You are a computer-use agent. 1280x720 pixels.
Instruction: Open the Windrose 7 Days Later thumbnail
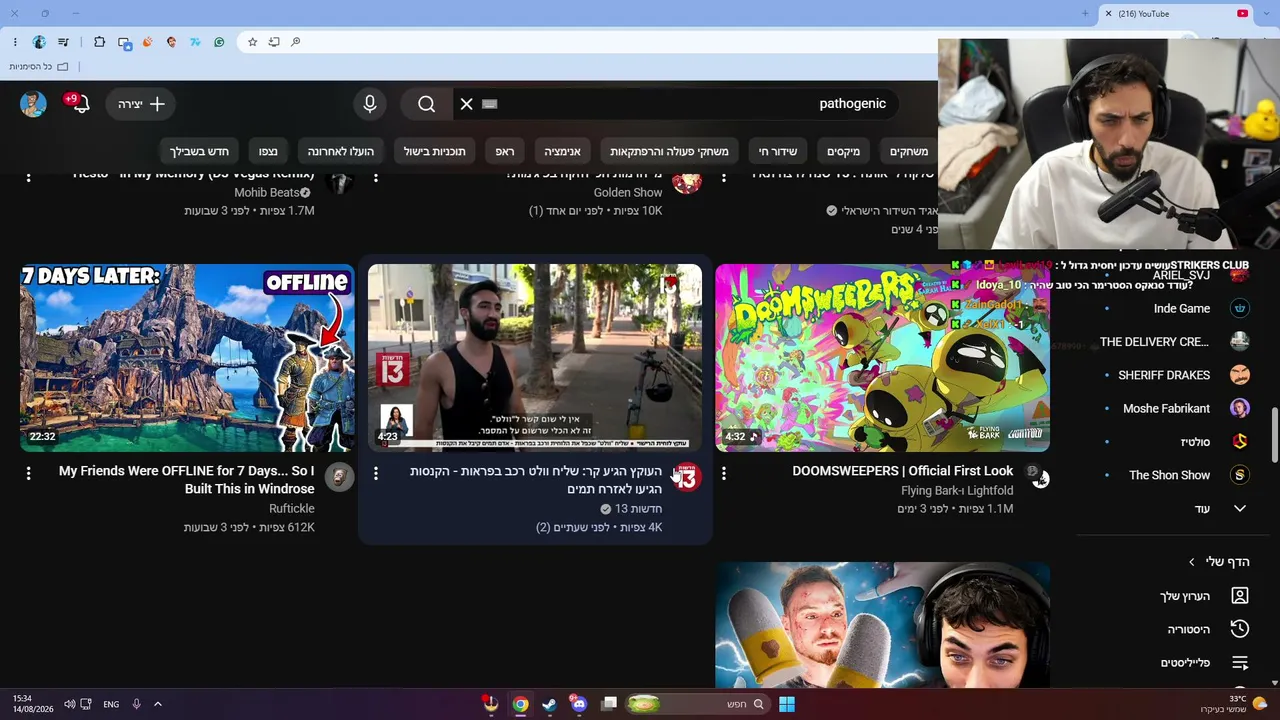(187, 358)
